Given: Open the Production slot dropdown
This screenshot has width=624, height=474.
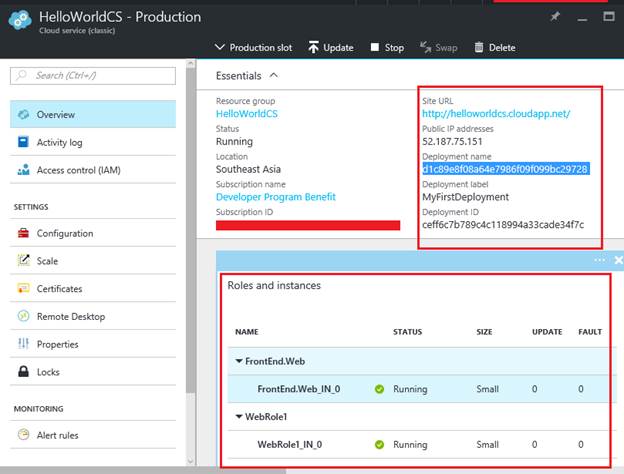Looking at the screenshot, I should [253, 48].
